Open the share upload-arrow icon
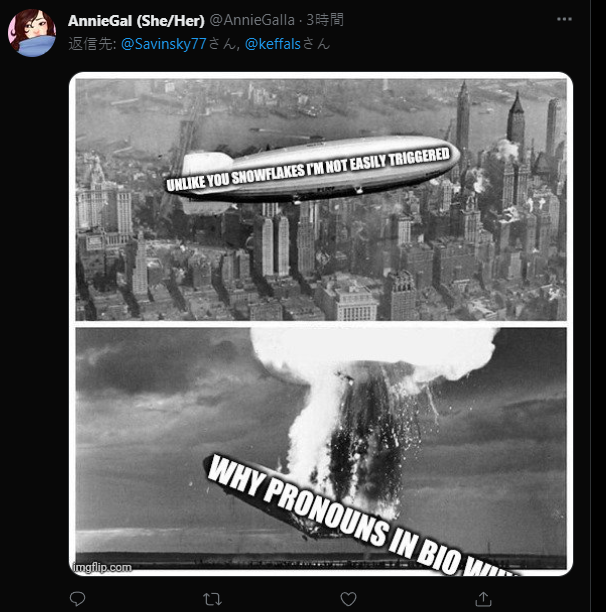606x612 pixels. point(483,598)
